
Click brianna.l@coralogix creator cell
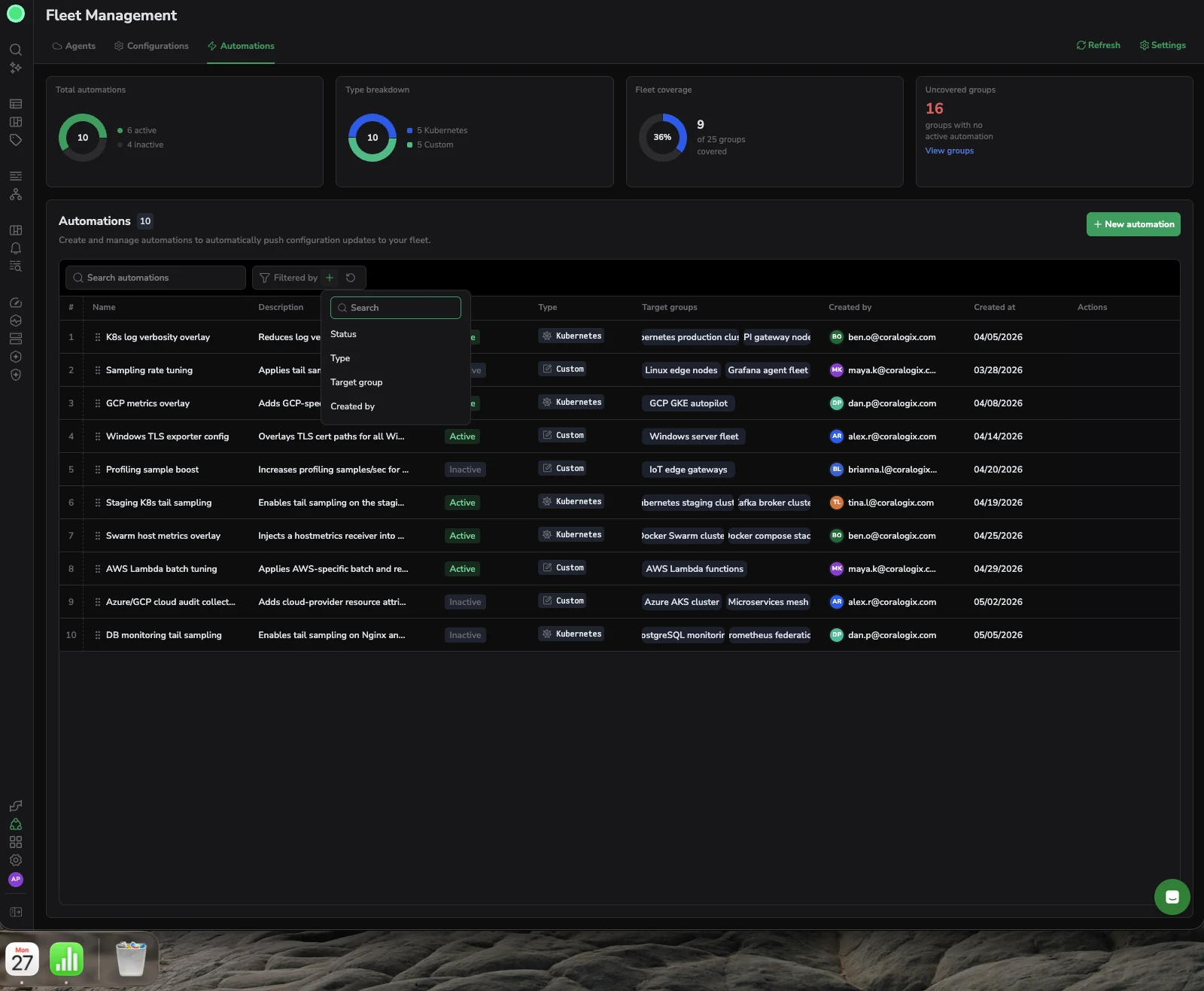pyautogui.click(x=883, y=470)
